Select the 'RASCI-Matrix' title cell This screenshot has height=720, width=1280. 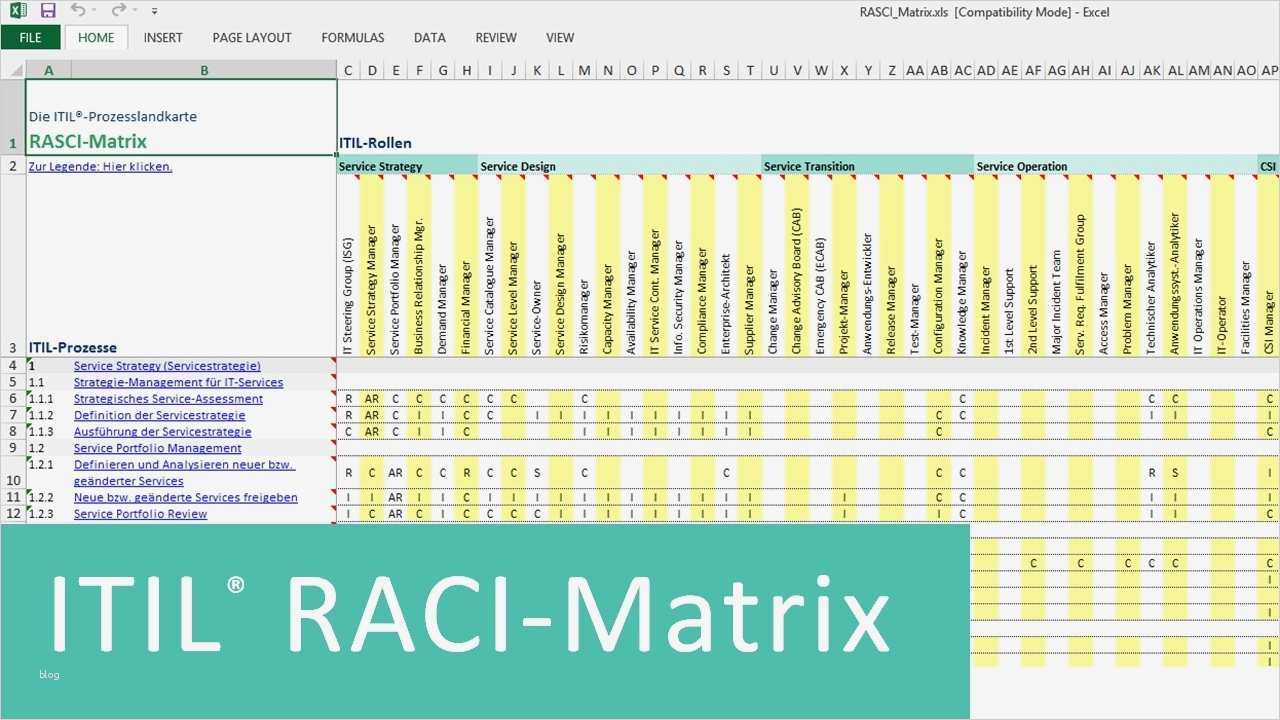coord(88,142)
